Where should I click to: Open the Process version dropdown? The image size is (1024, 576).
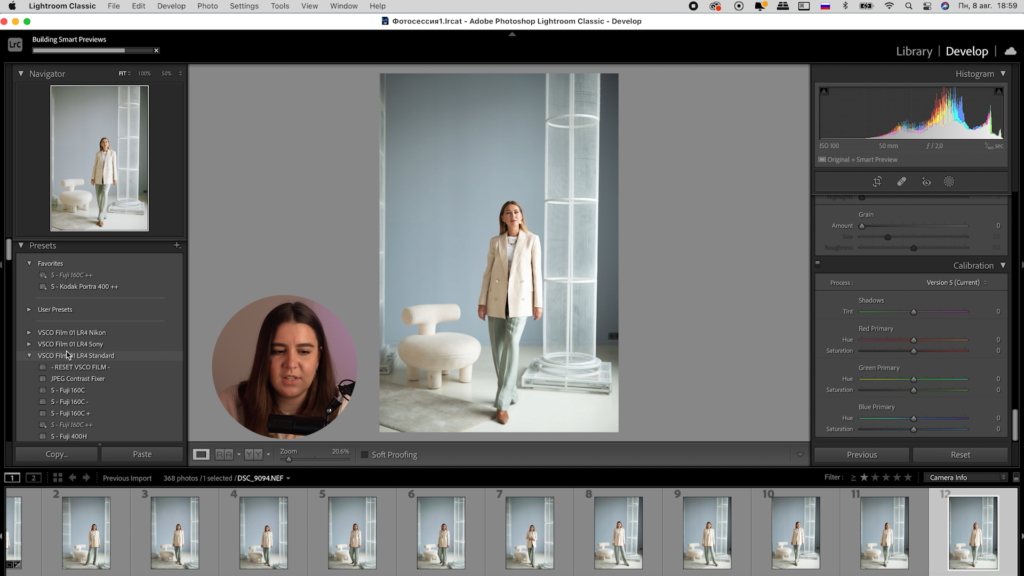click(x=954, y=283)
